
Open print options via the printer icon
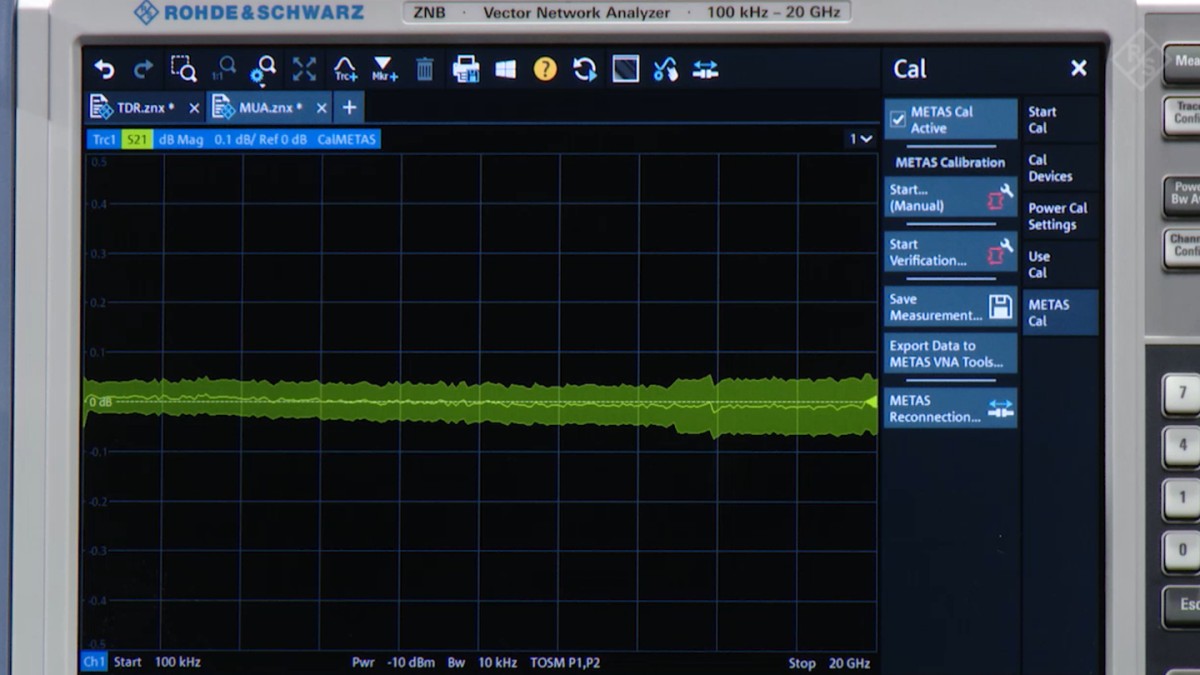(465, 69)
